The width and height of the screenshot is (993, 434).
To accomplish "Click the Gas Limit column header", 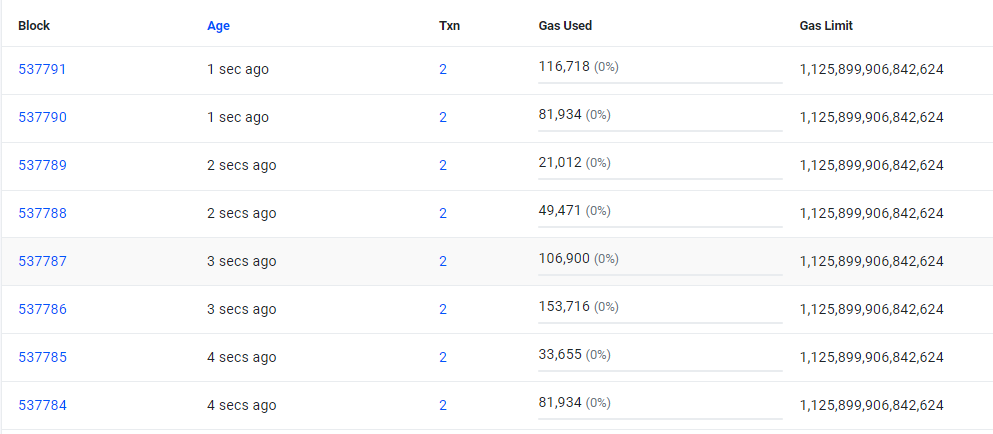I will [826, 26].
